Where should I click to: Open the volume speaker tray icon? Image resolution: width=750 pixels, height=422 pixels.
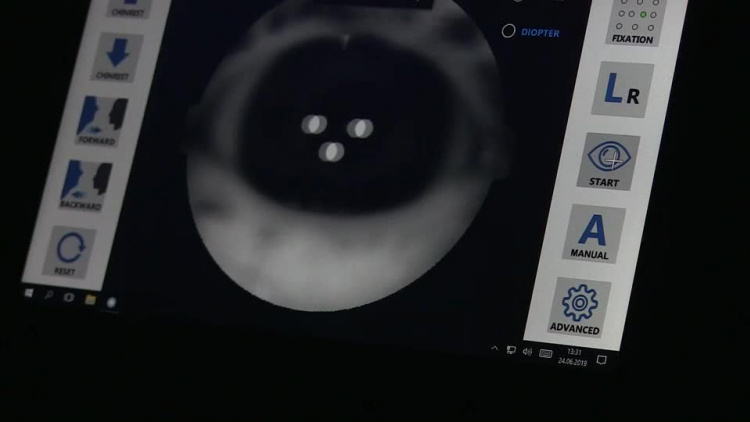[x=527, y=352]
